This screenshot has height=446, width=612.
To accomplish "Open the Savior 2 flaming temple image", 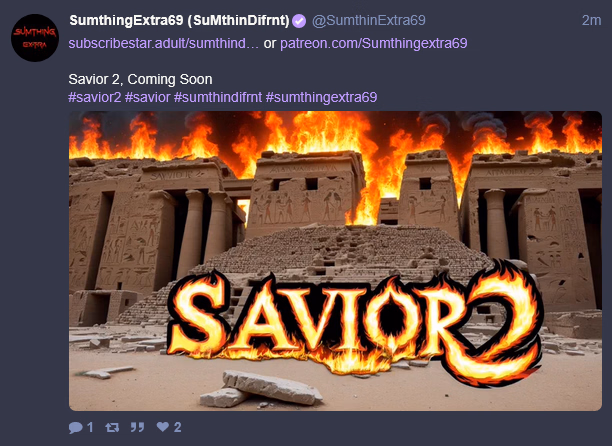I will [x=335, y=261].
